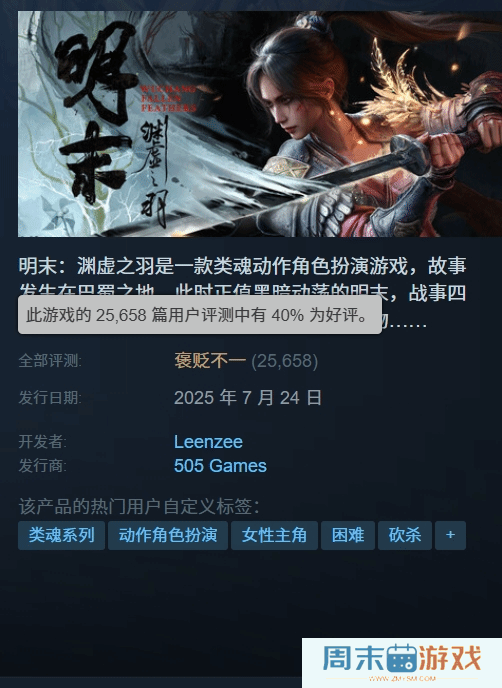This screenshot has width=502, height=688.
Task: Click the 开发者 label
Action: tap(43, 441)
